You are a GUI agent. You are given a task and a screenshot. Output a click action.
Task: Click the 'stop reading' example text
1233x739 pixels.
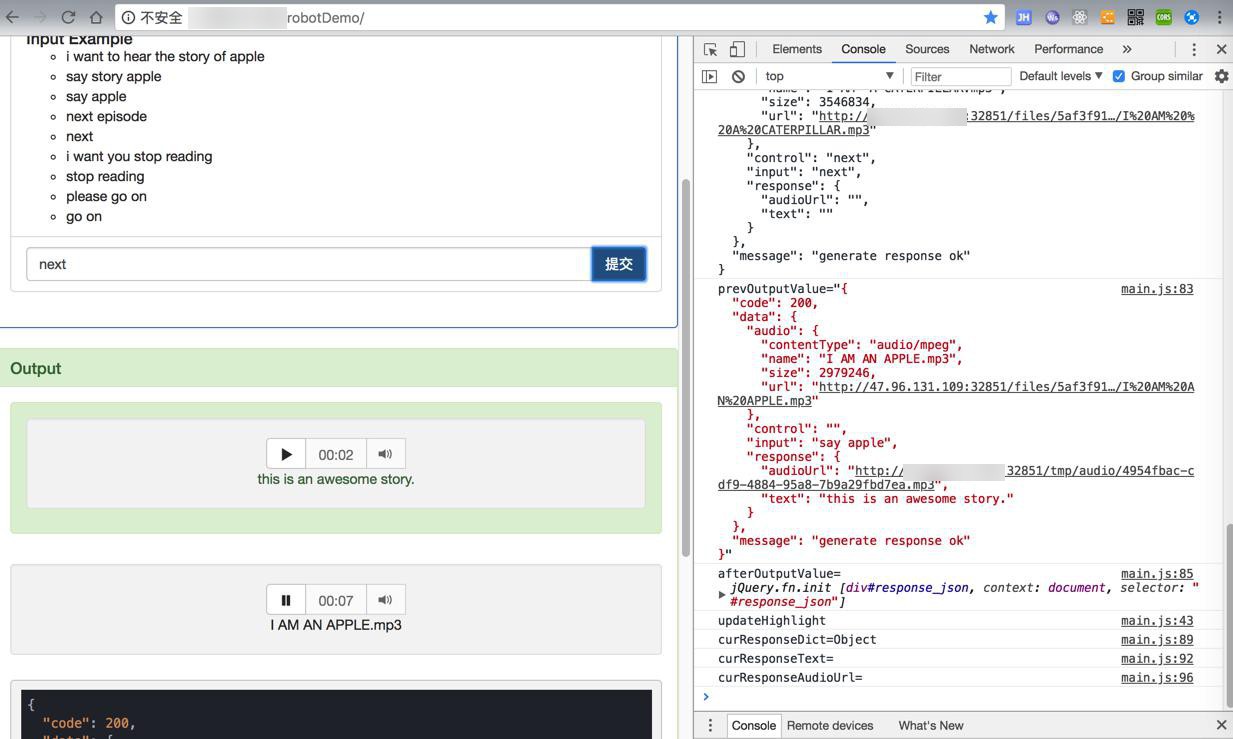[x=105, y=176]
